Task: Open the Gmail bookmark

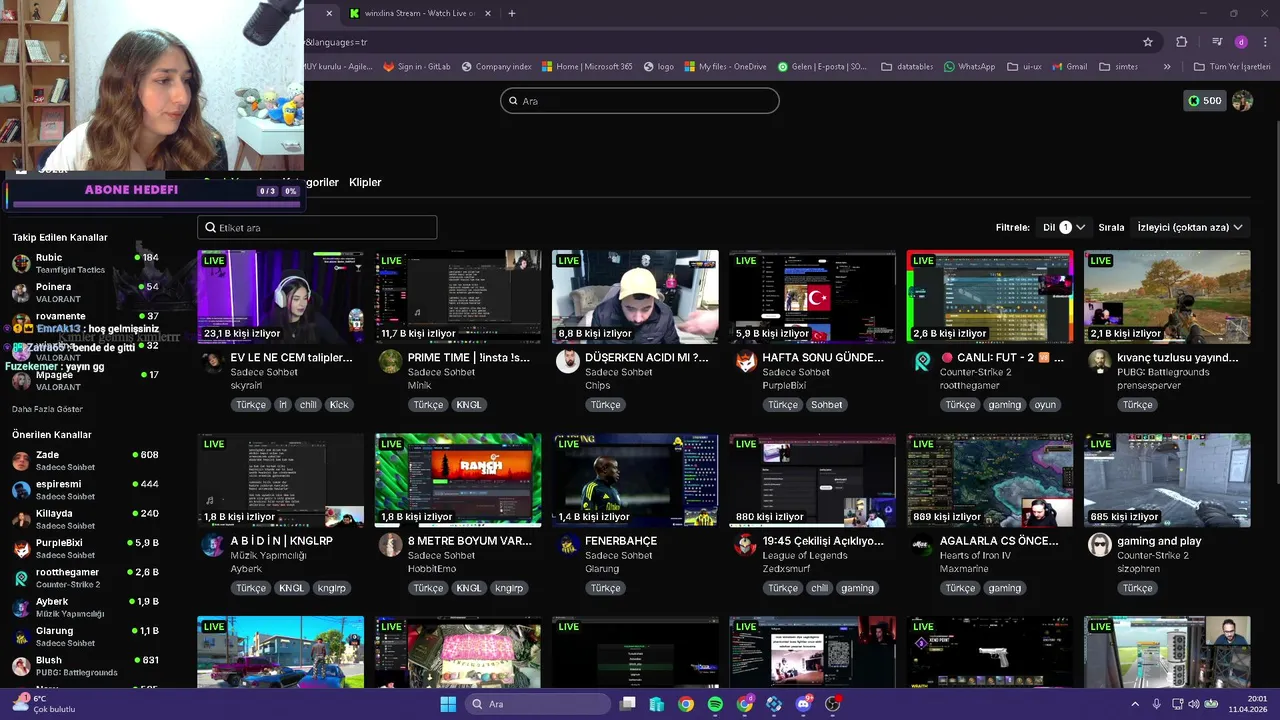Action: pyautogui.click(x=1069, y=67)
